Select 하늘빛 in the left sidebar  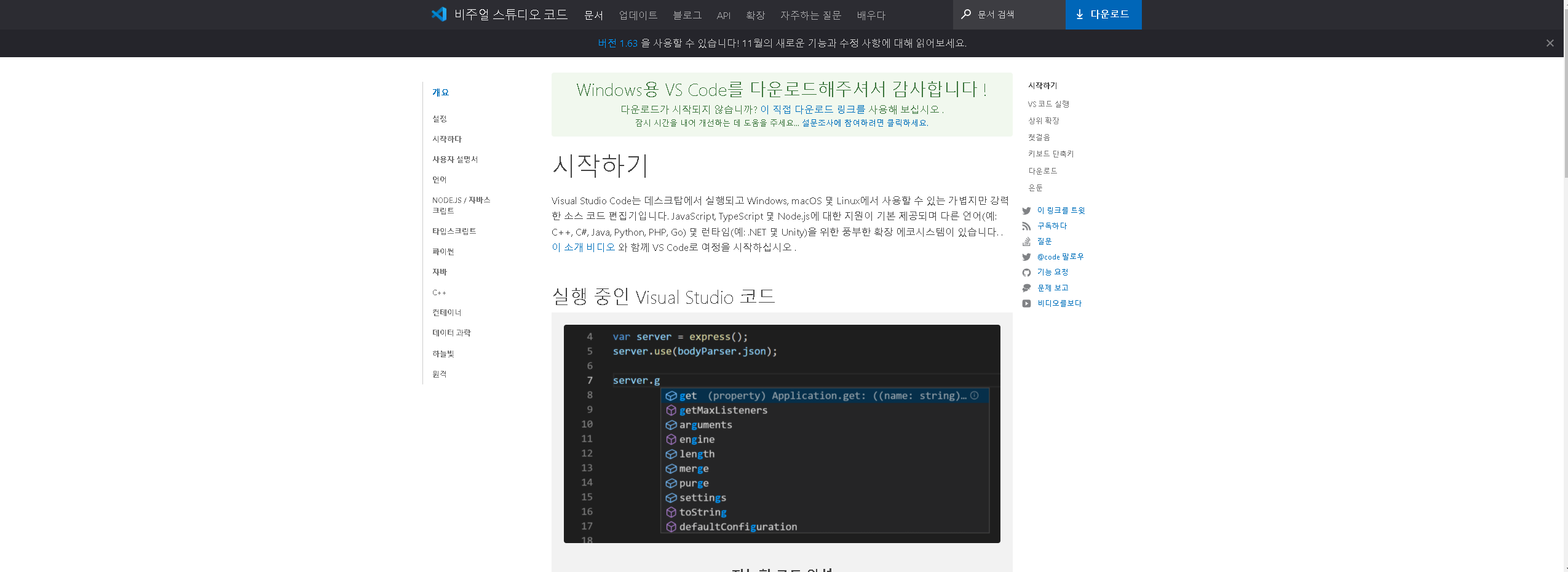[443, 354]
